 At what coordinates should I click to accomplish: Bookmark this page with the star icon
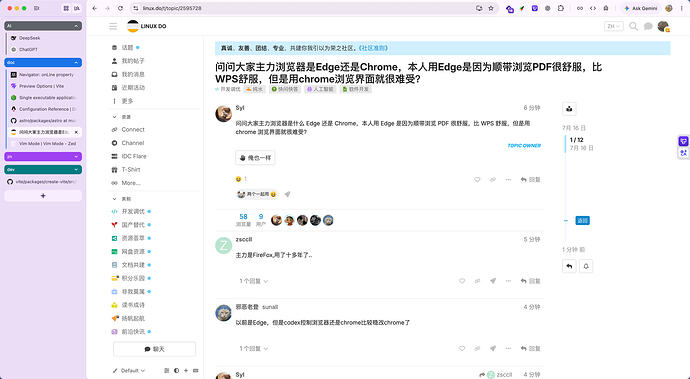tap(491, 8)
